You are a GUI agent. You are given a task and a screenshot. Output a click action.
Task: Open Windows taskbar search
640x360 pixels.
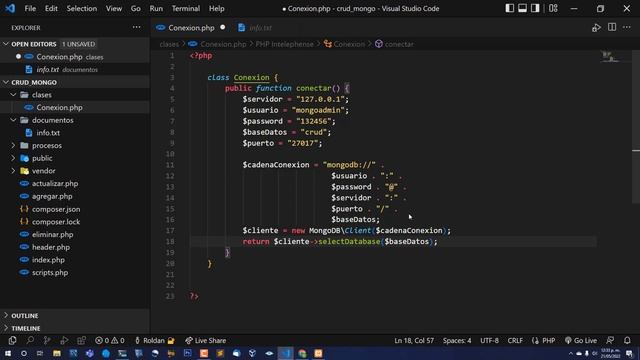(x=24, y=353)
